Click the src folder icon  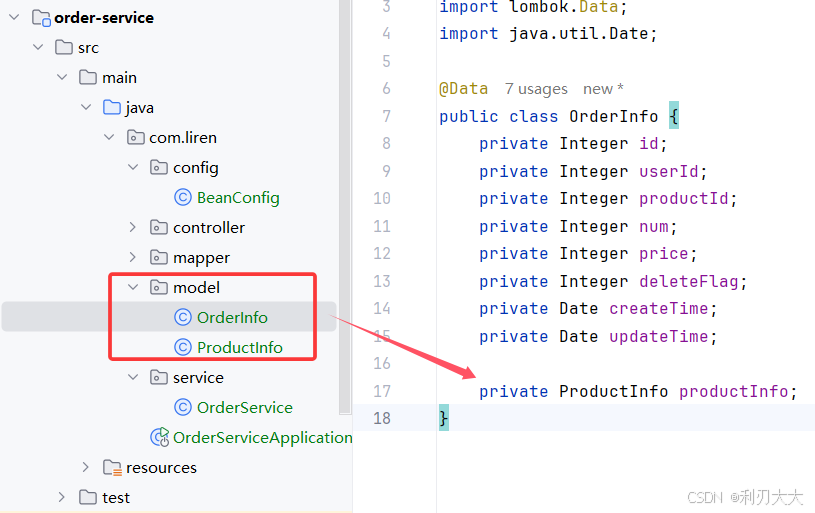64,47
